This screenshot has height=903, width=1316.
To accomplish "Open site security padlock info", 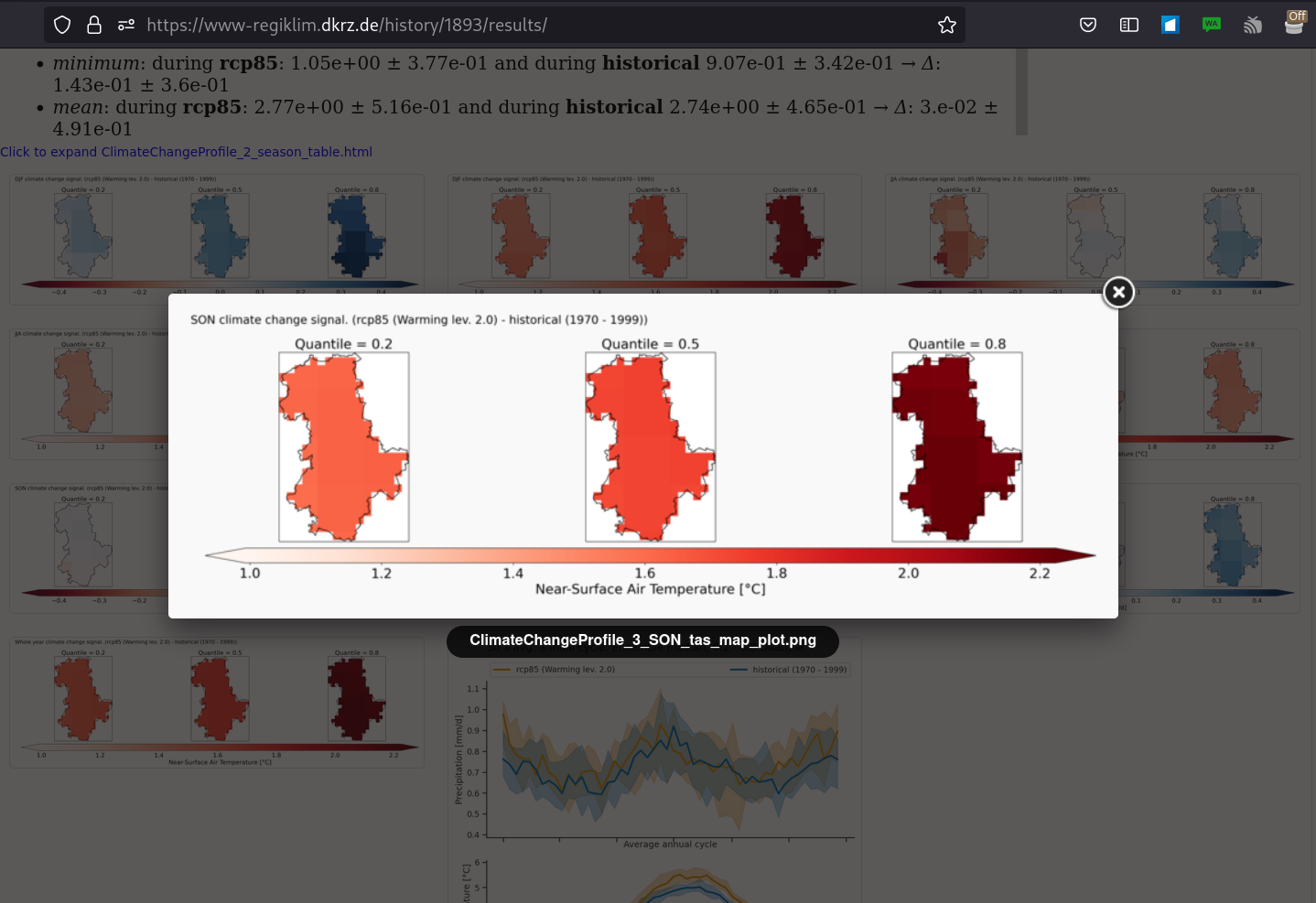I will pos(94,25).
